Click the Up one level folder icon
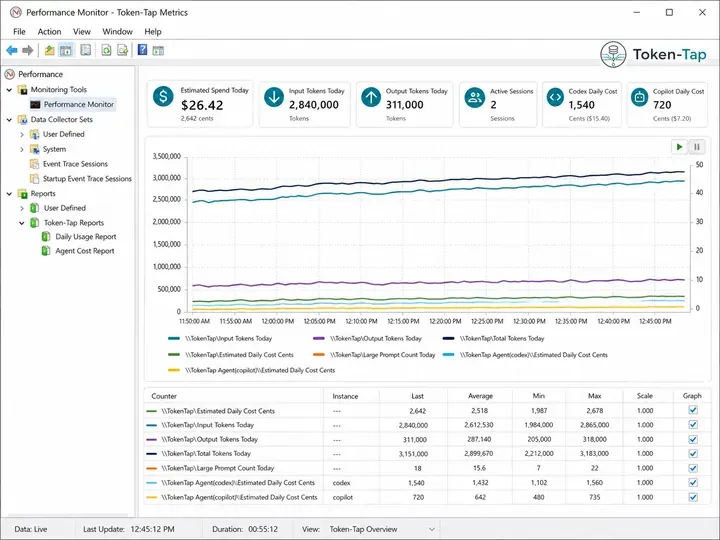The image size is (720, 540). [x=50, y=50]
